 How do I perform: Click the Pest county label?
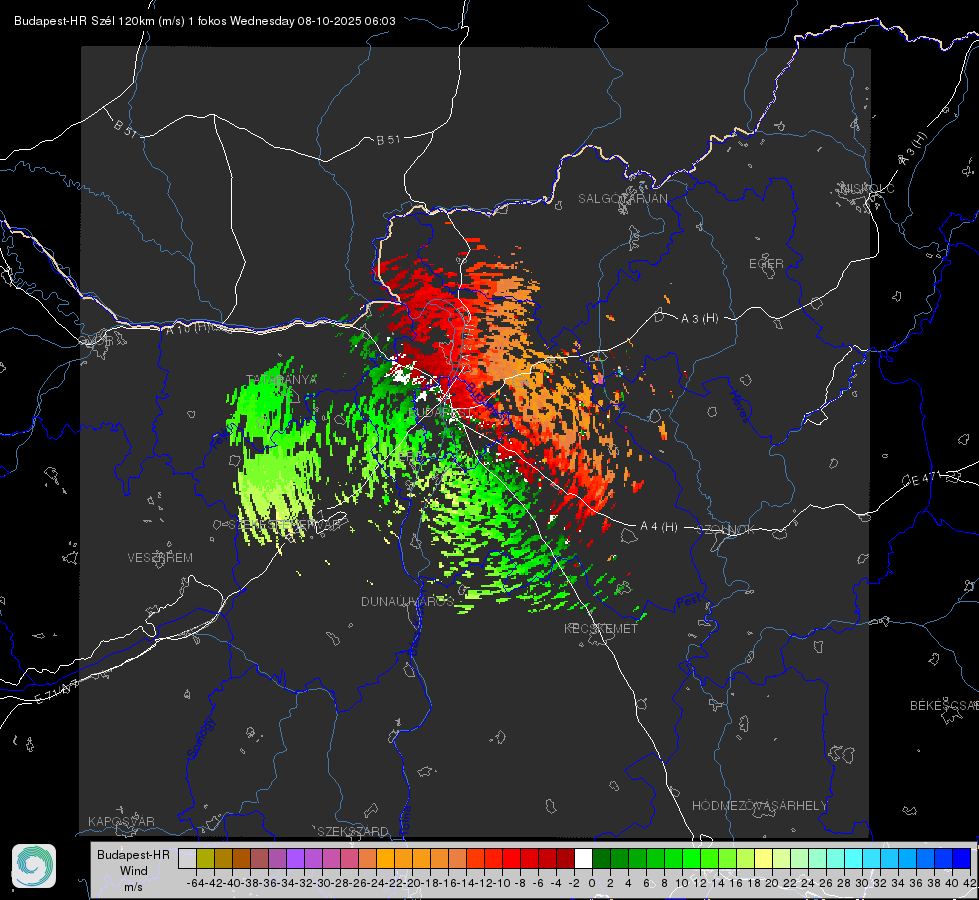[687, 602]
